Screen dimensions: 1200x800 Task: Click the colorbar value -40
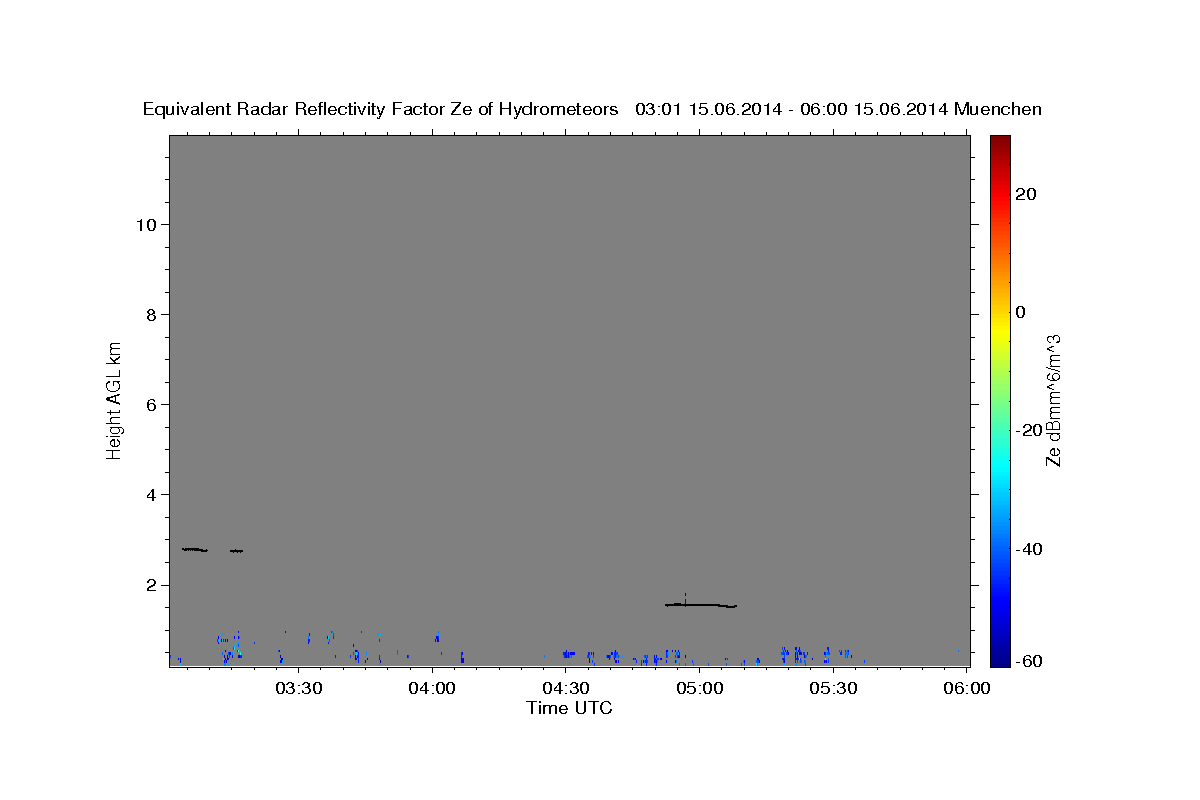[x=1029, y=549]
